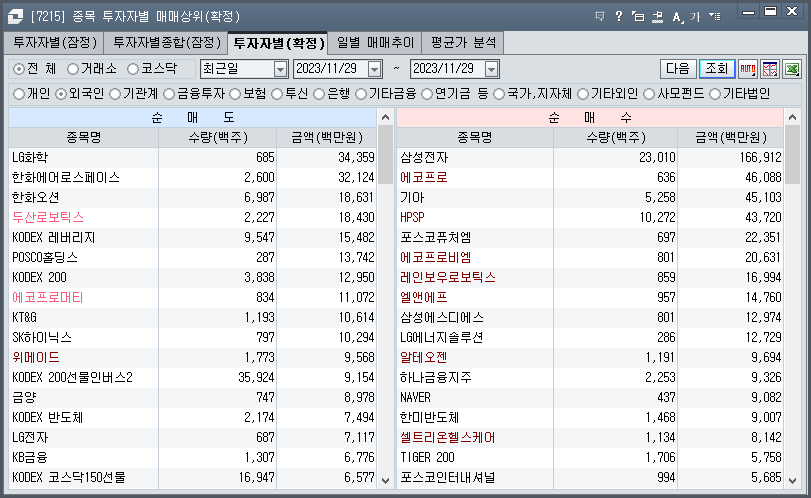This screenshot has width=811, height=498.
Task: Open the 최근일 period dropdown
Action: coord(280,69)
